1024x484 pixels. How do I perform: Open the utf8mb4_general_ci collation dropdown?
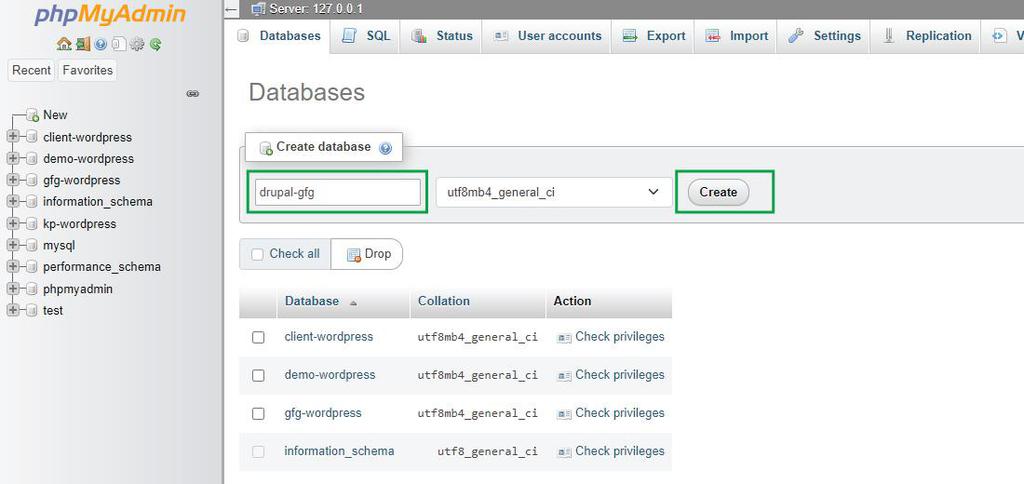(553, 192)
